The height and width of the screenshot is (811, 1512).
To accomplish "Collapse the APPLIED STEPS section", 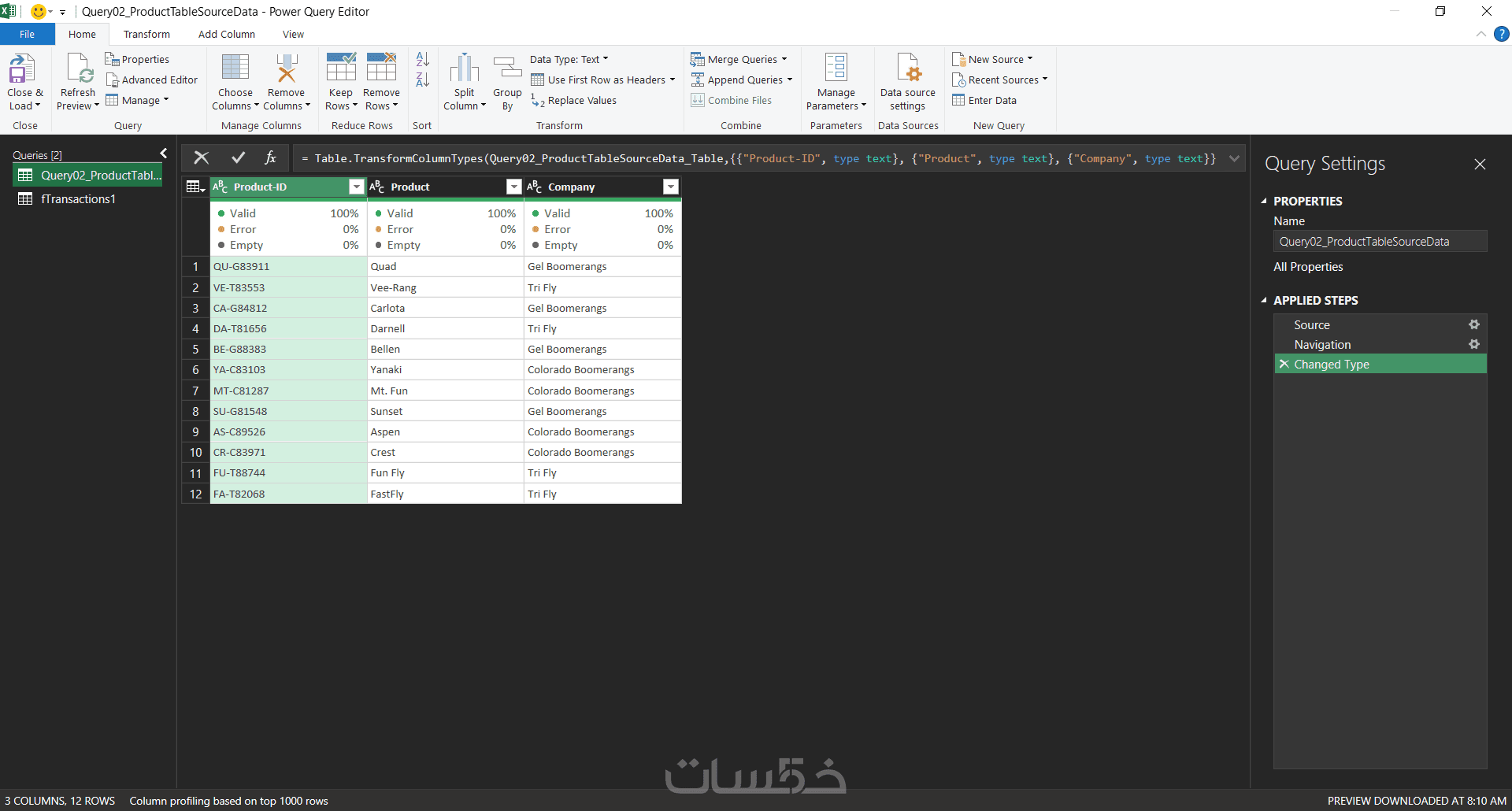I will coord(1264,300).
